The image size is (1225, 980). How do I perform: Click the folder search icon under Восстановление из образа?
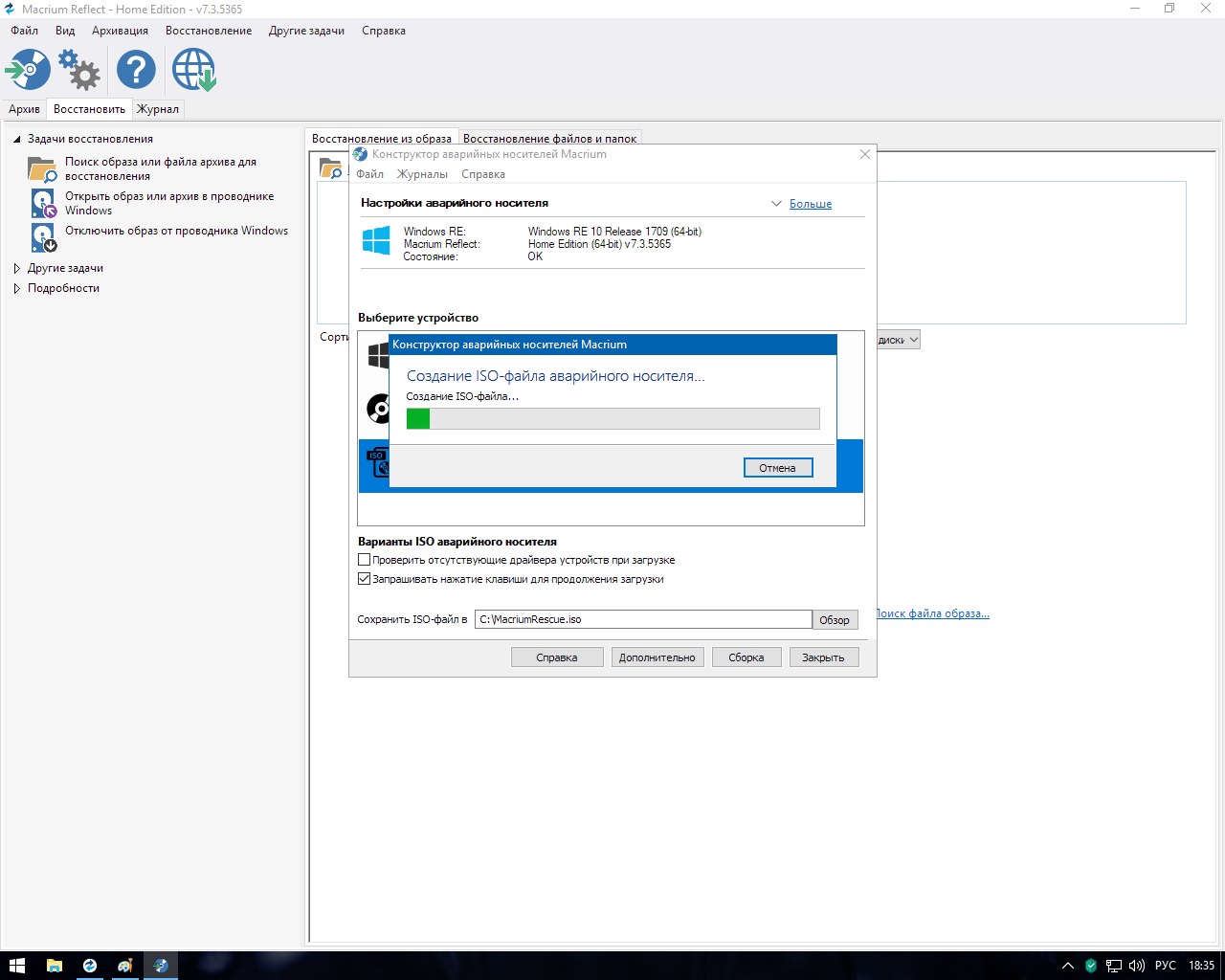[330, 168]
